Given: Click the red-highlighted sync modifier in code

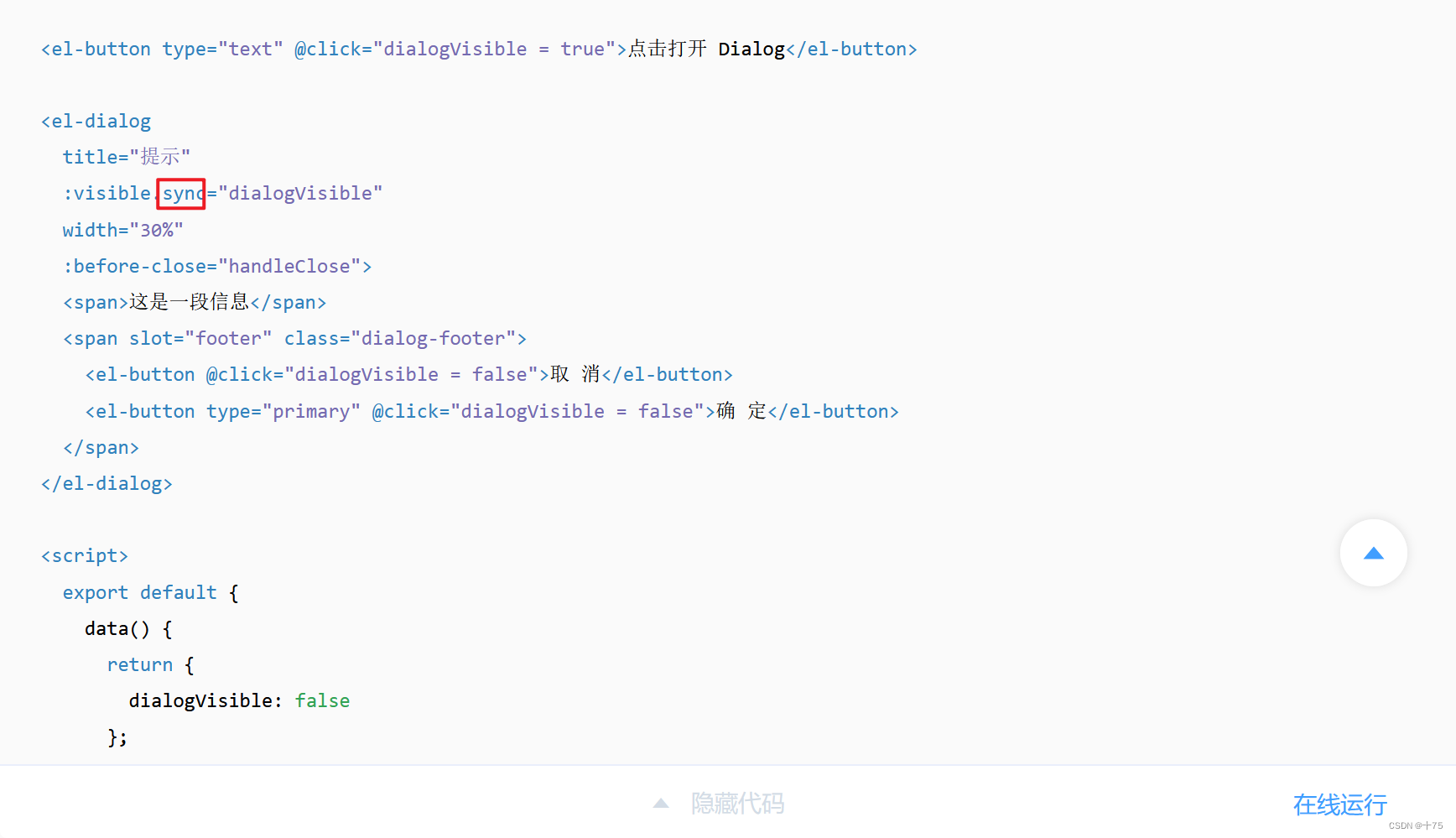Looking at the screenshot, I should click(181, 193).
